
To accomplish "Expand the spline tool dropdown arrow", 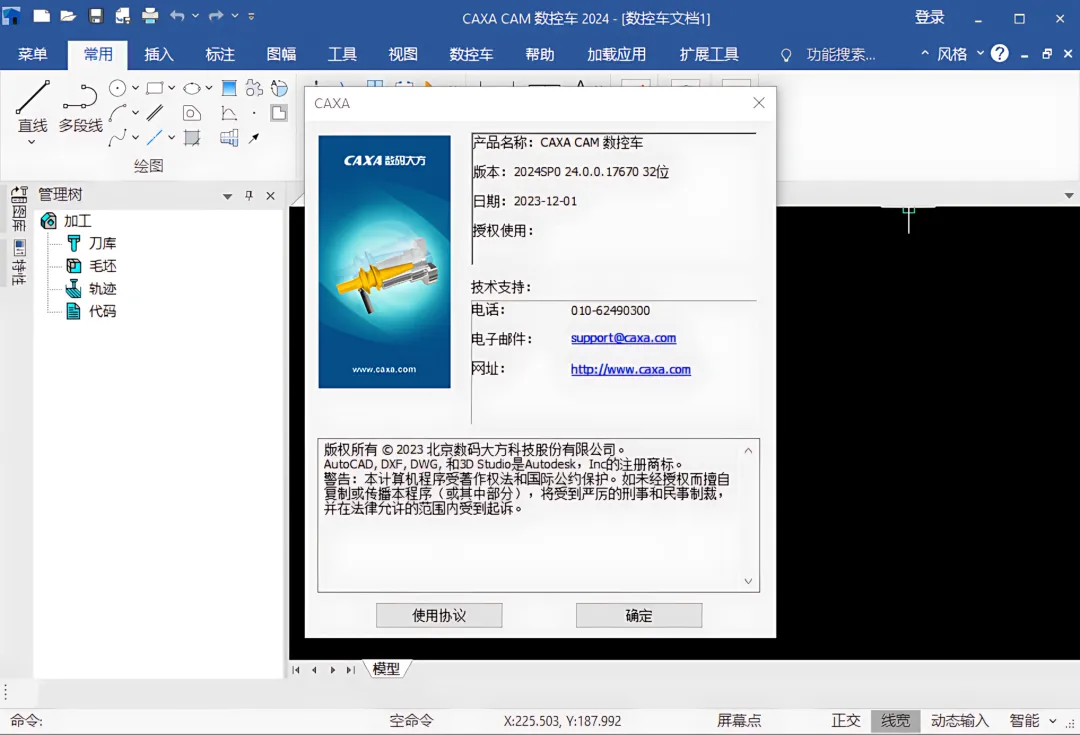I will pos(136,138).
